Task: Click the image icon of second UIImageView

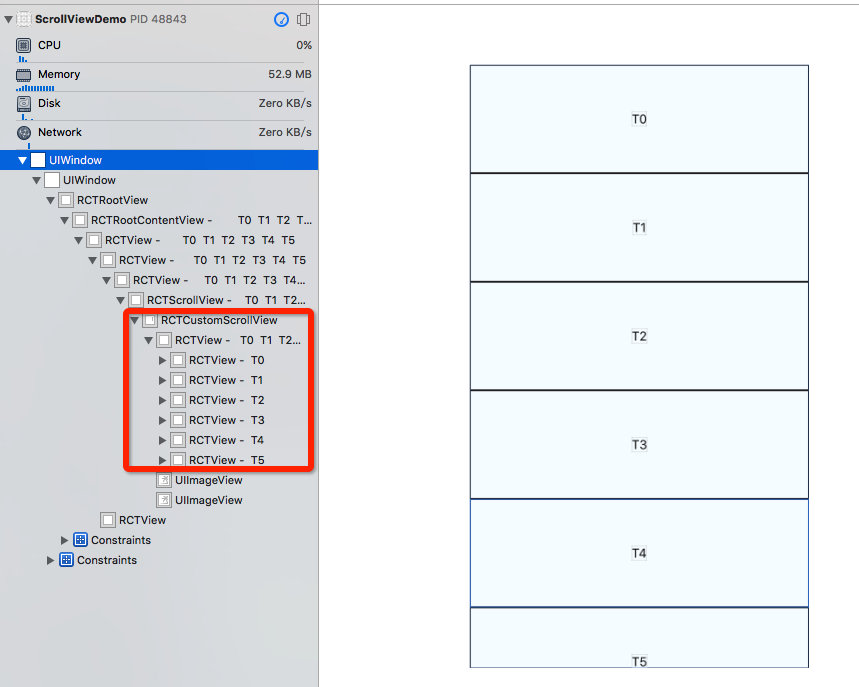Action: point(164,500)
